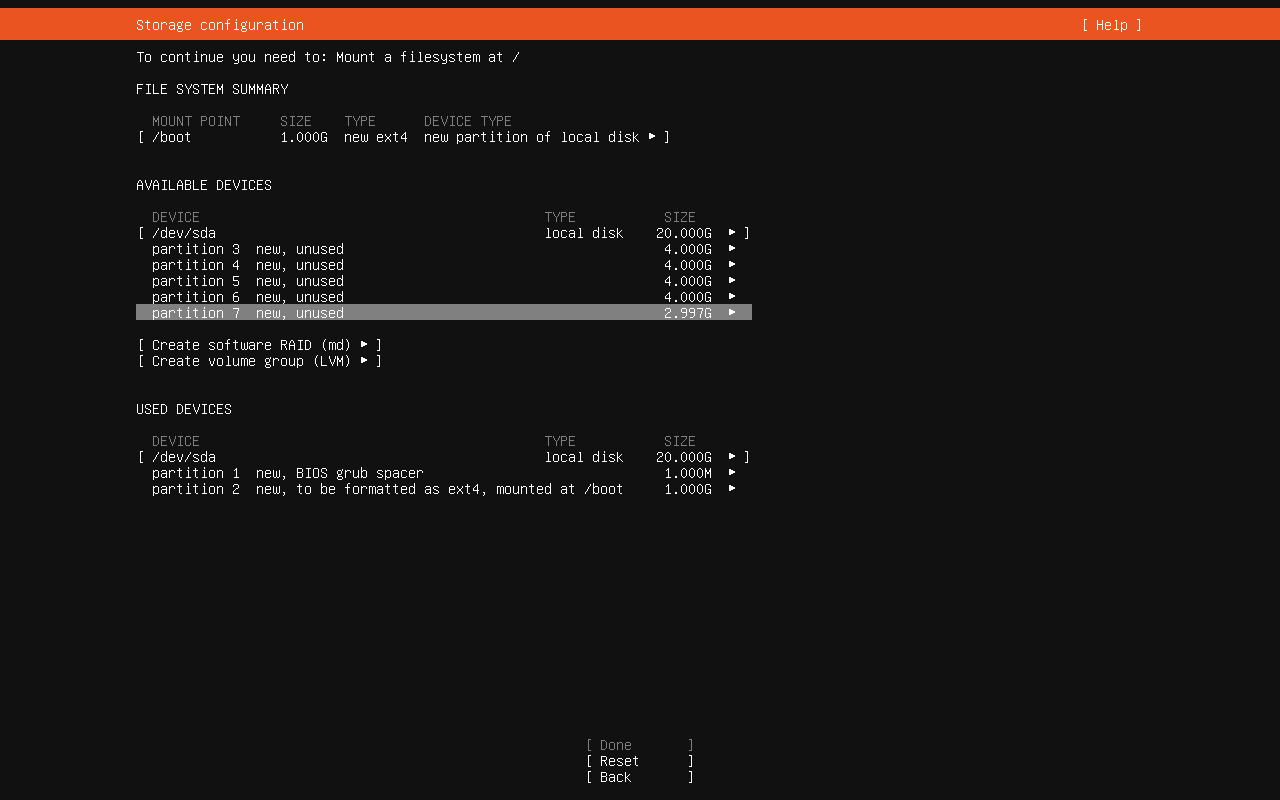Select partition 3 new, unused
This screenshot has width=1280, height=800.
click(248, 249)
